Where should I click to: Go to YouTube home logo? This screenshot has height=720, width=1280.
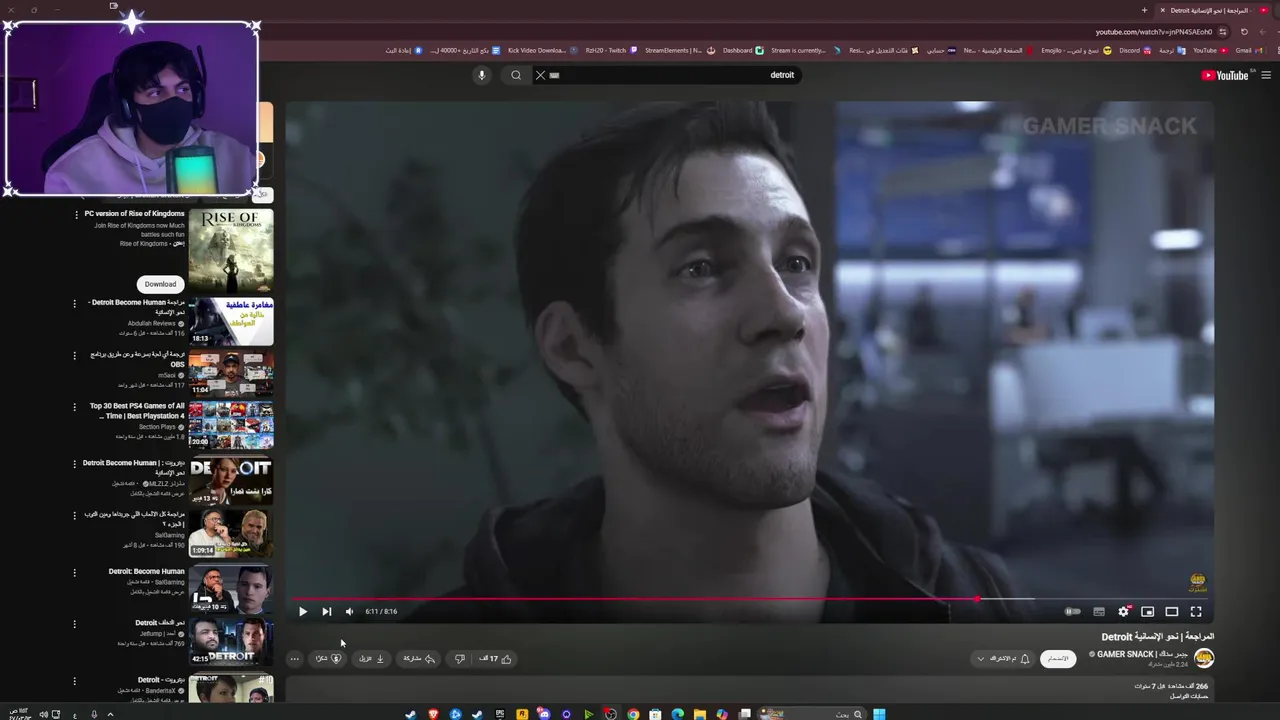[x=1225, y=75]
